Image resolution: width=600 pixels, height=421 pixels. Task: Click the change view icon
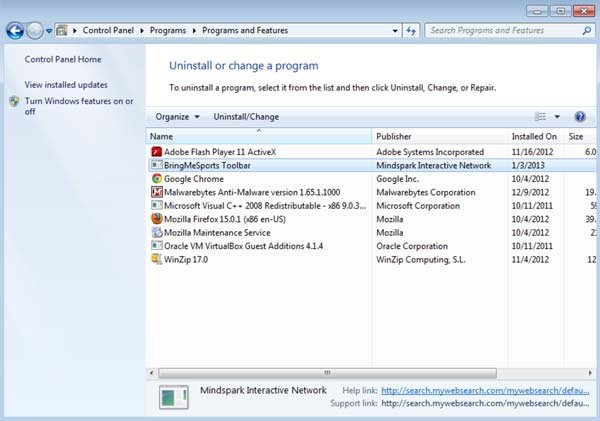point(540,116)
